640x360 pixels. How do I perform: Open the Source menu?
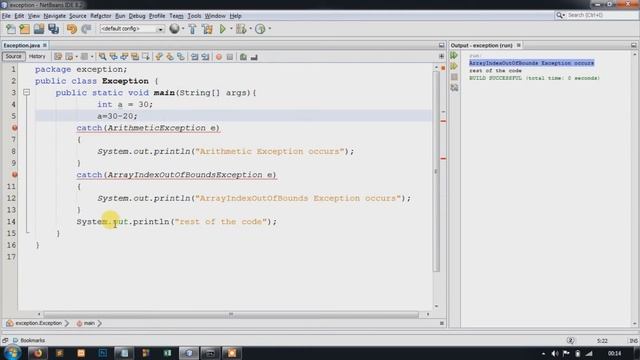78,16
